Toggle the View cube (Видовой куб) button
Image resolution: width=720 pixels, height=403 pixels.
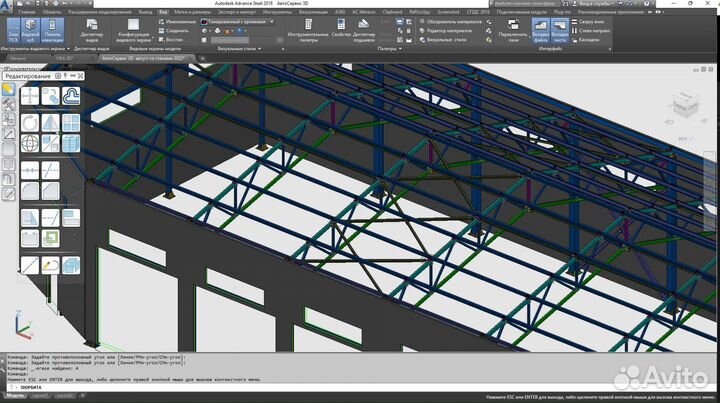[x=31, y=31]
